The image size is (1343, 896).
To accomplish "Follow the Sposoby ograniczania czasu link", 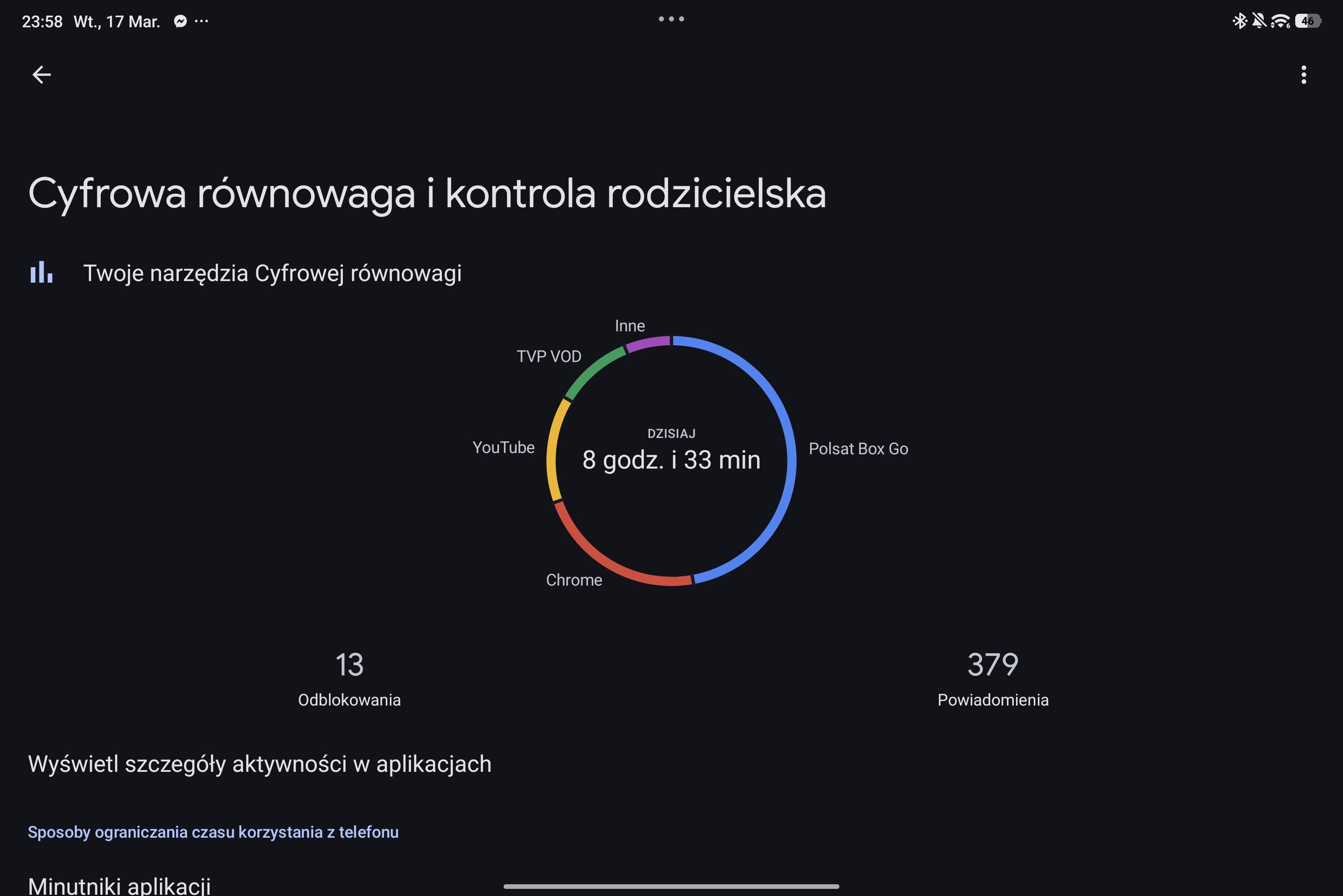I will point(213,832).
